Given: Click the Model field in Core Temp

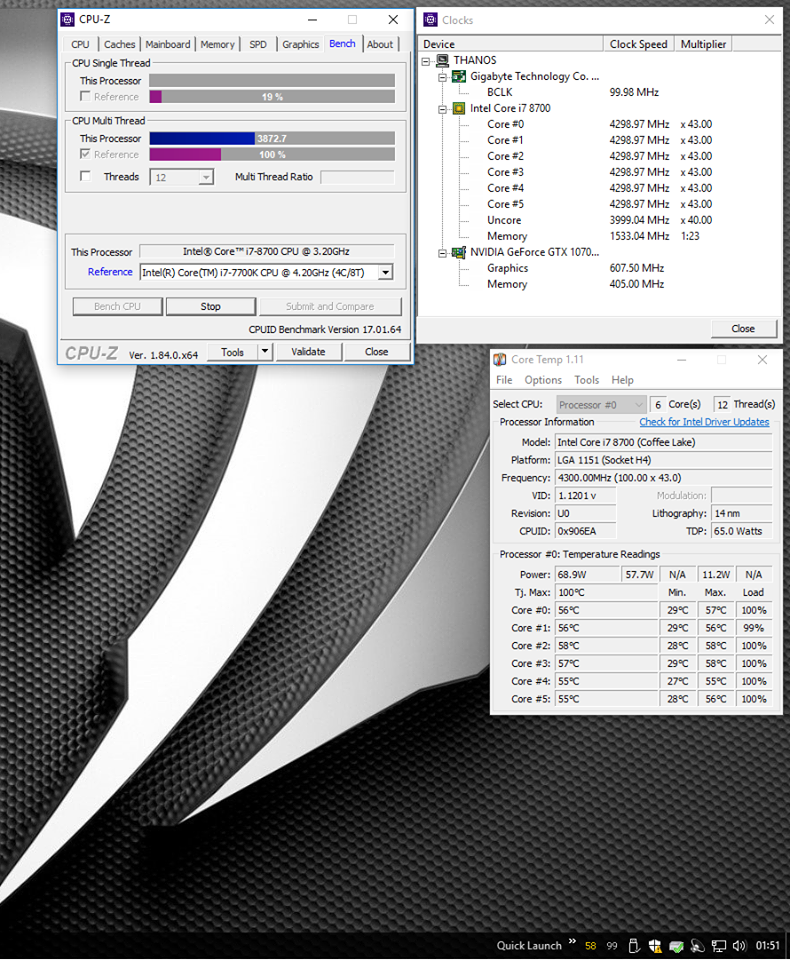Looking at the screenshot, I should tap(663, 442).
